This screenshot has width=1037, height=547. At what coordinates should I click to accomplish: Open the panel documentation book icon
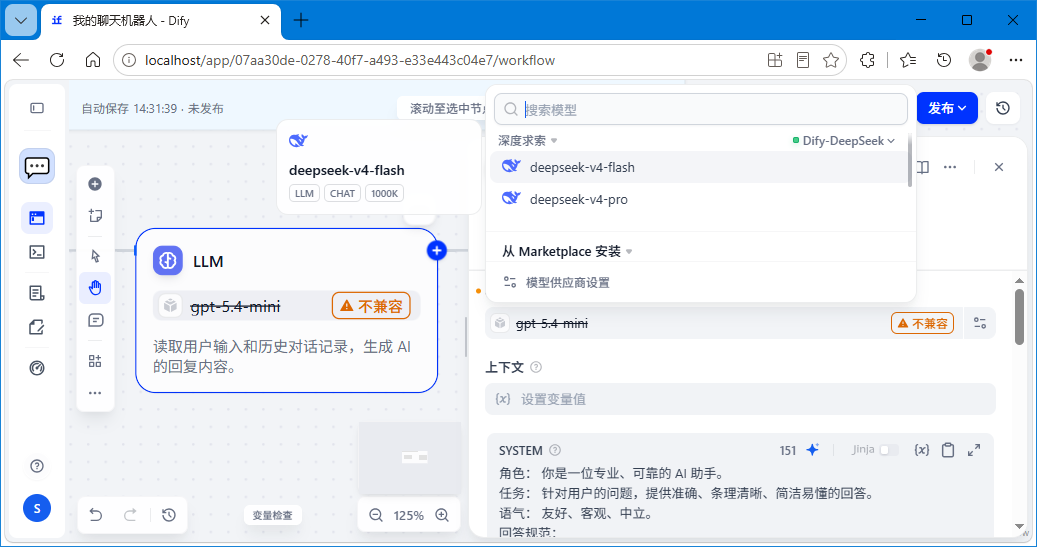(923, 167)
